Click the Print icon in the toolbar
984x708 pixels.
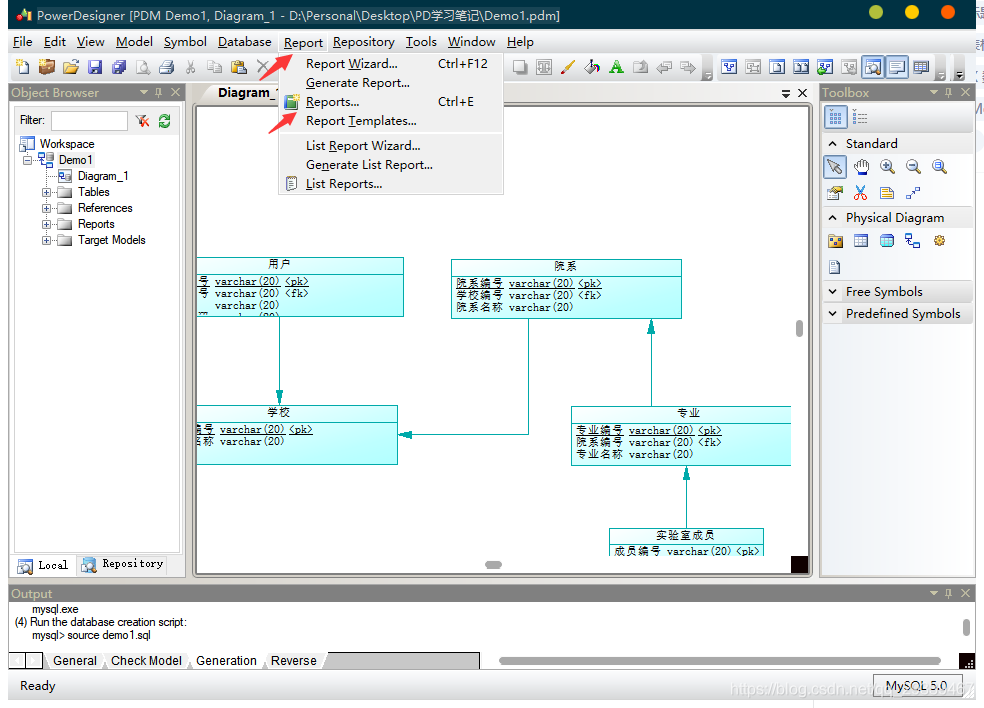pos(166,67)
